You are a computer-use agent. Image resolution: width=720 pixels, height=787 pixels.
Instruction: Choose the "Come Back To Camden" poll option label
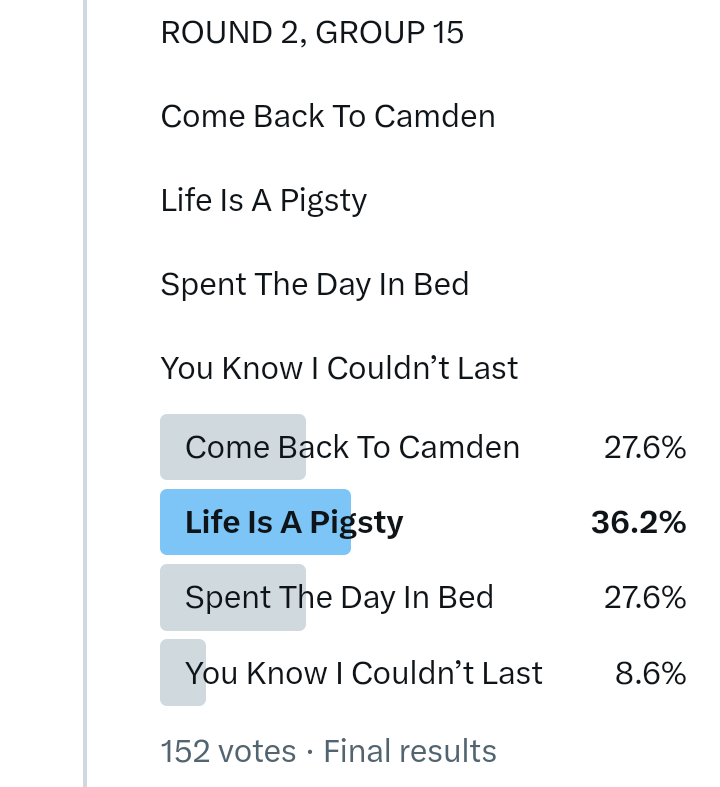pos(352,447)
